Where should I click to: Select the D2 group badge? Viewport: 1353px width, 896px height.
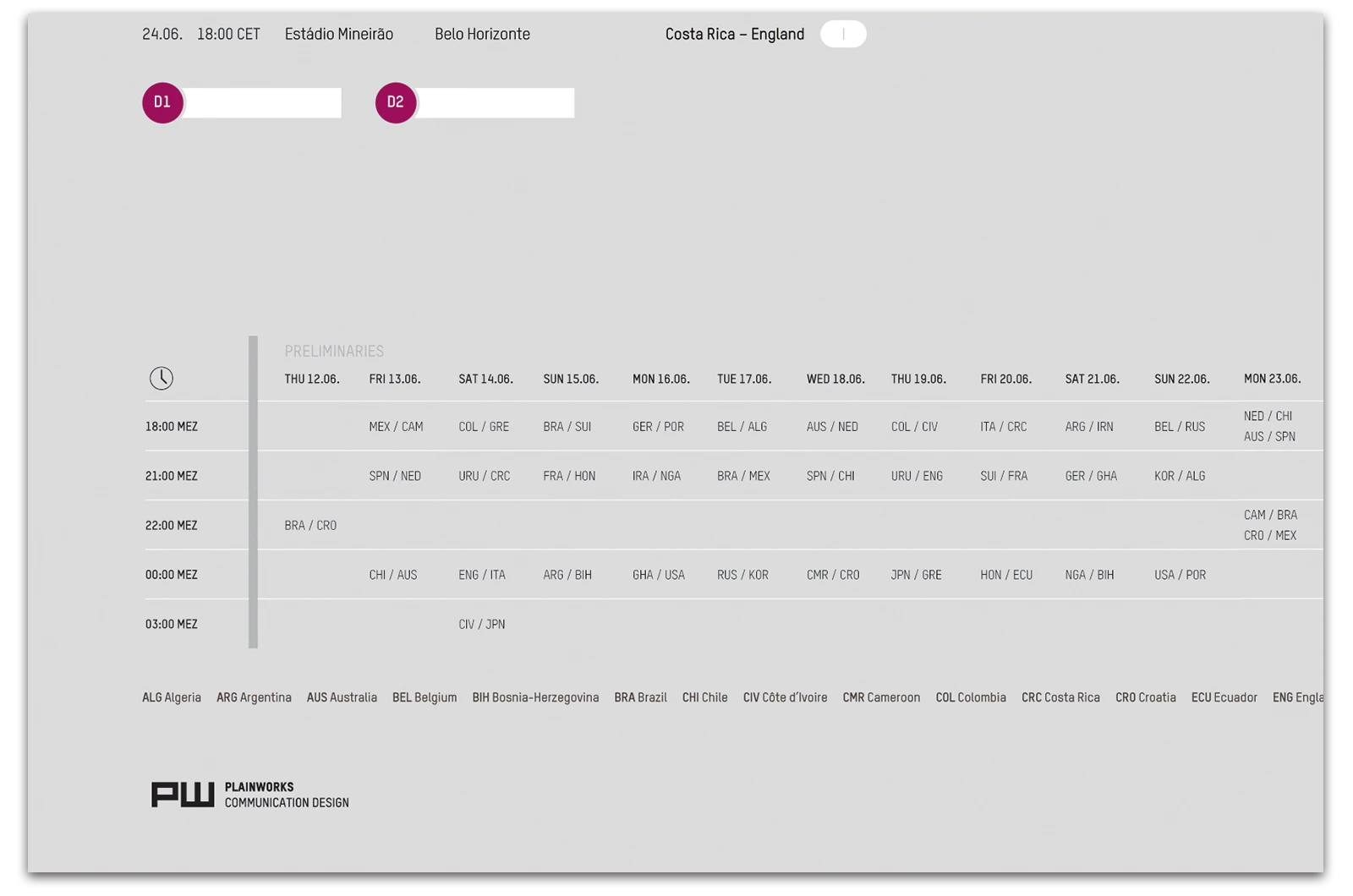pos(396,101)
